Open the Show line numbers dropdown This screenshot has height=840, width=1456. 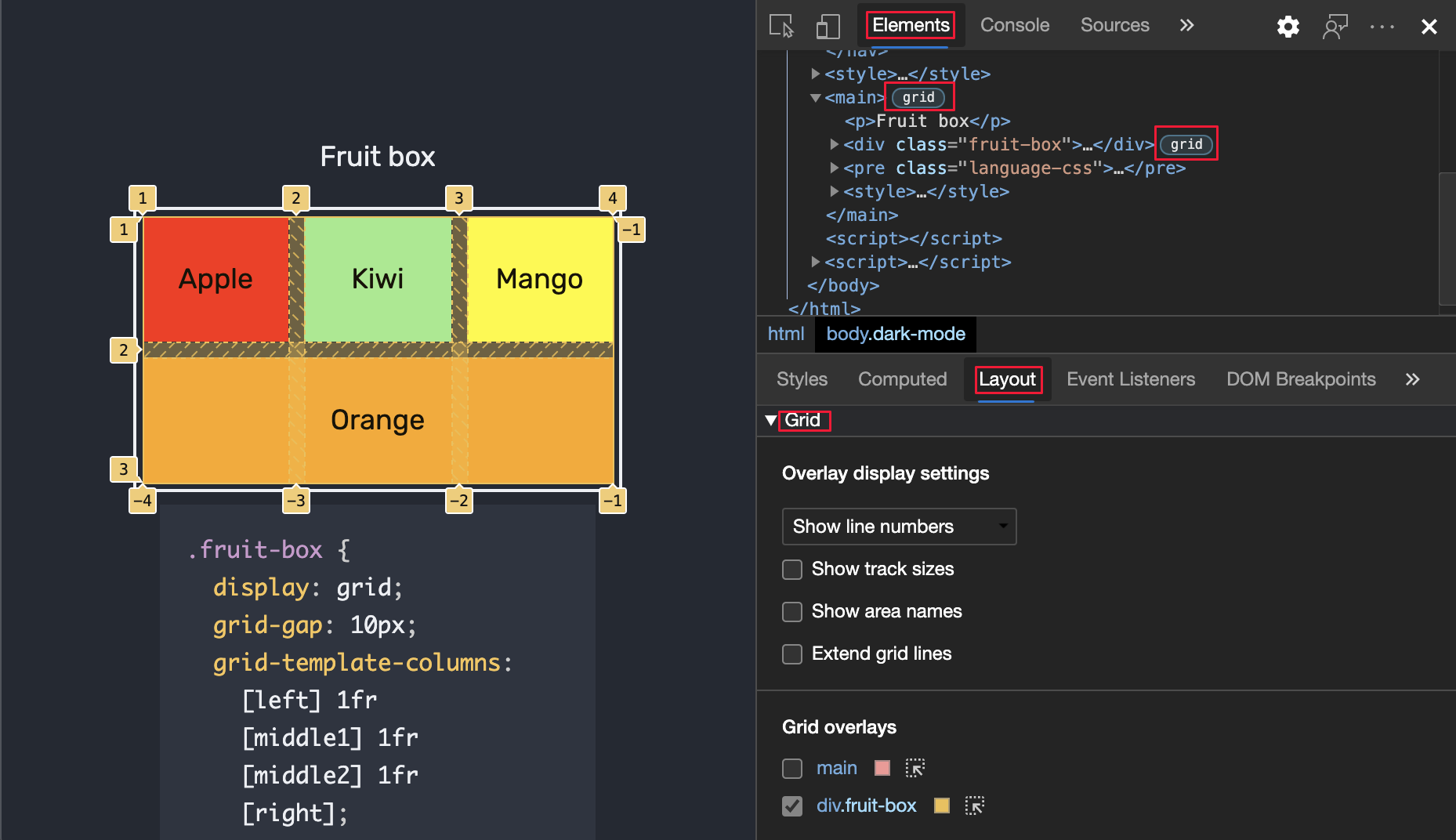(898, 527)
